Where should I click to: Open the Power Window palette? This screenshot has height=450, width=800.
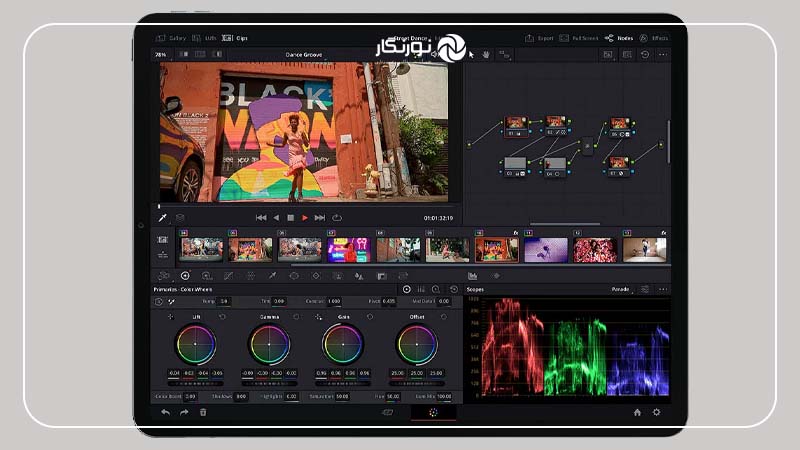pos(294,276)
